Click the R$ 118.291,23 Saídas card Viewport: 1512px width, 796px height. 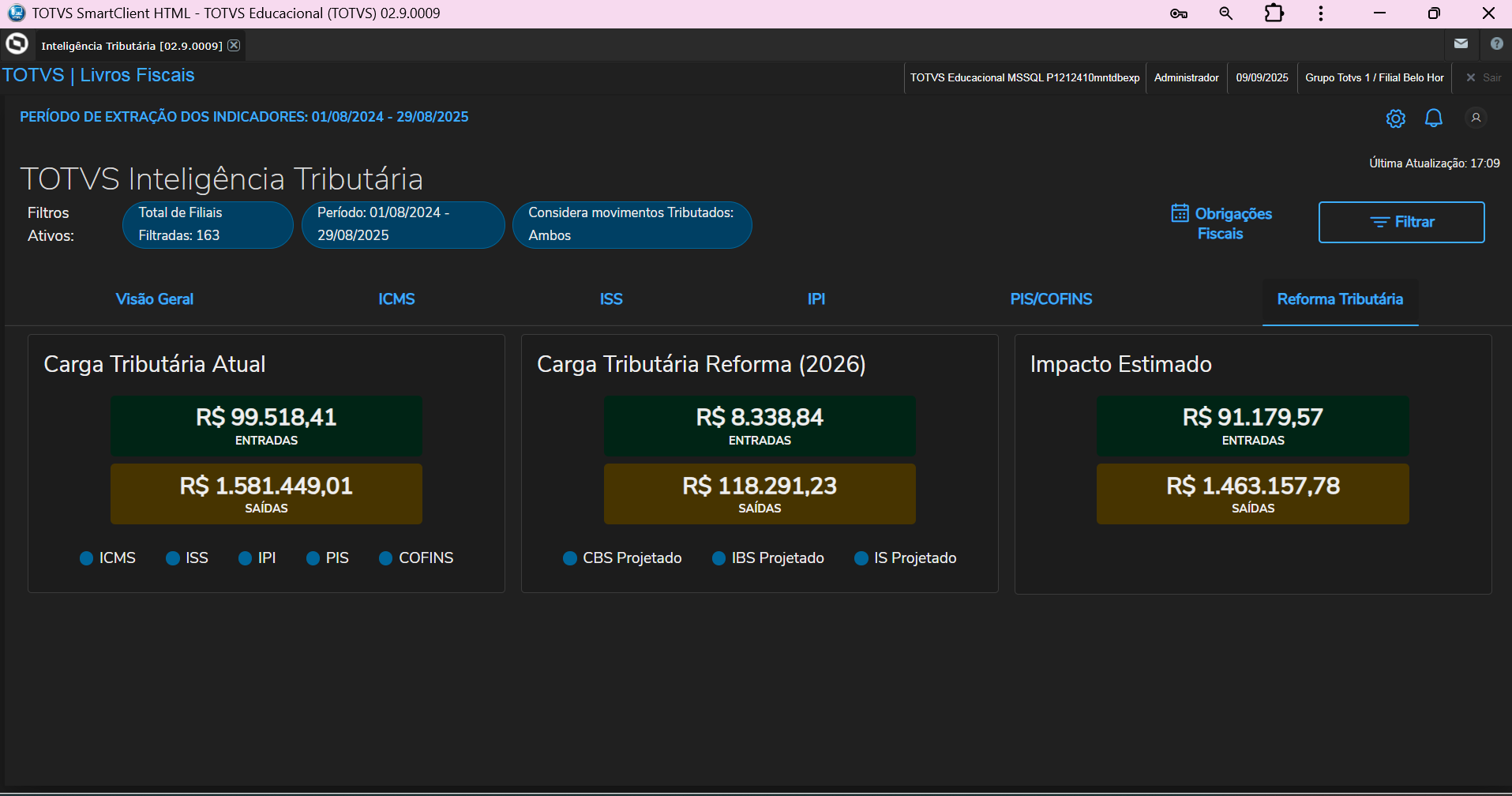coord(760,494)
